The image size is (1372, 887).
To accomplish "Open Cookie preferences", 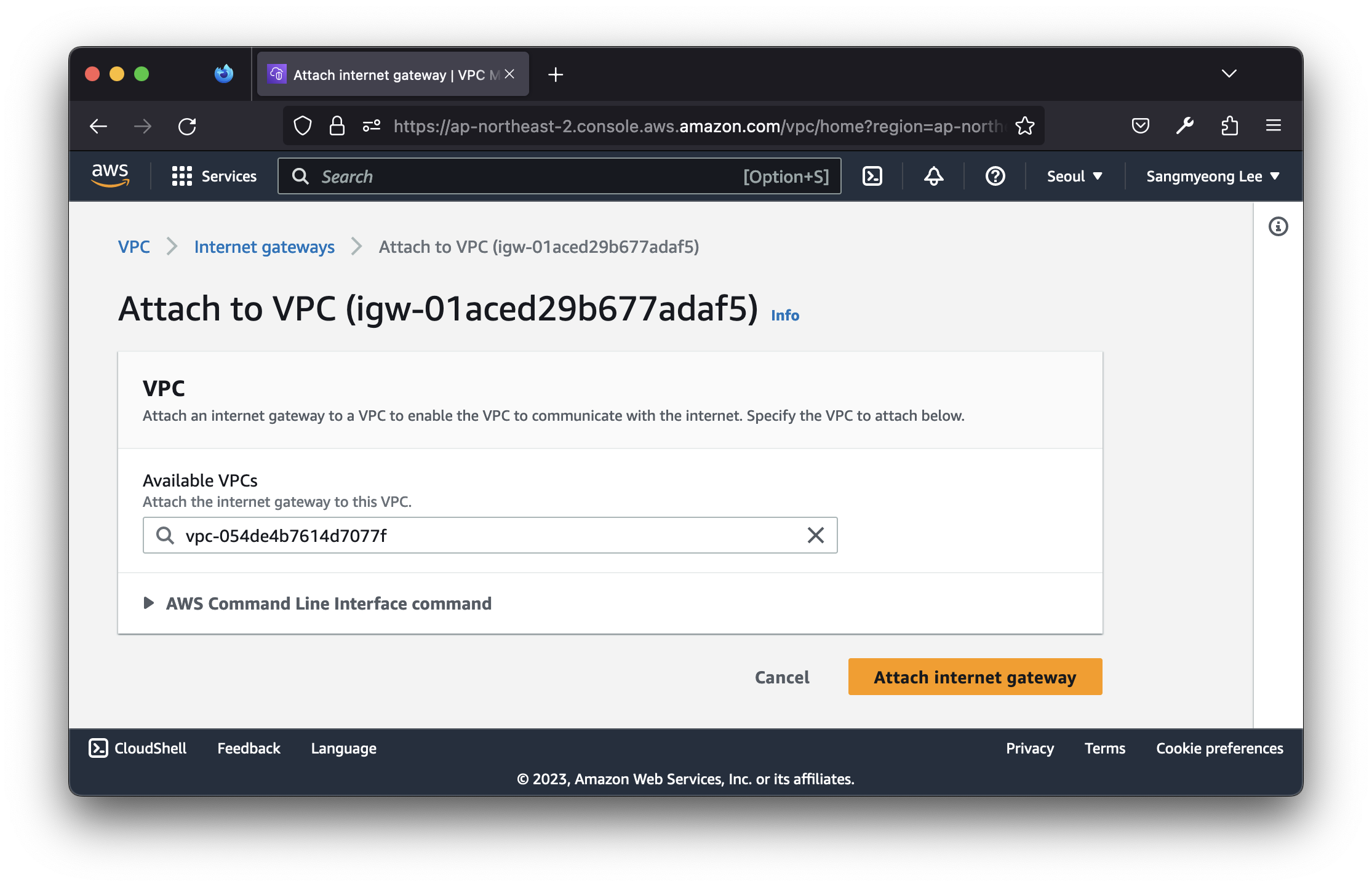I will (1219, 748).
